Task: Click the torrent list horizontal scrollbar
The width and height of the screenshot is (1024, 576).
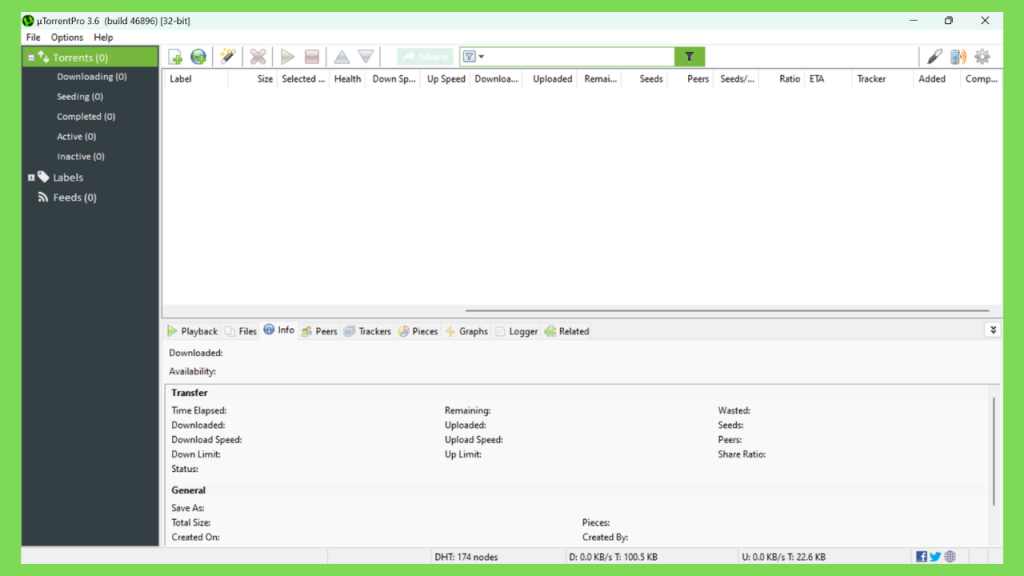Action: tap(727, 311)
